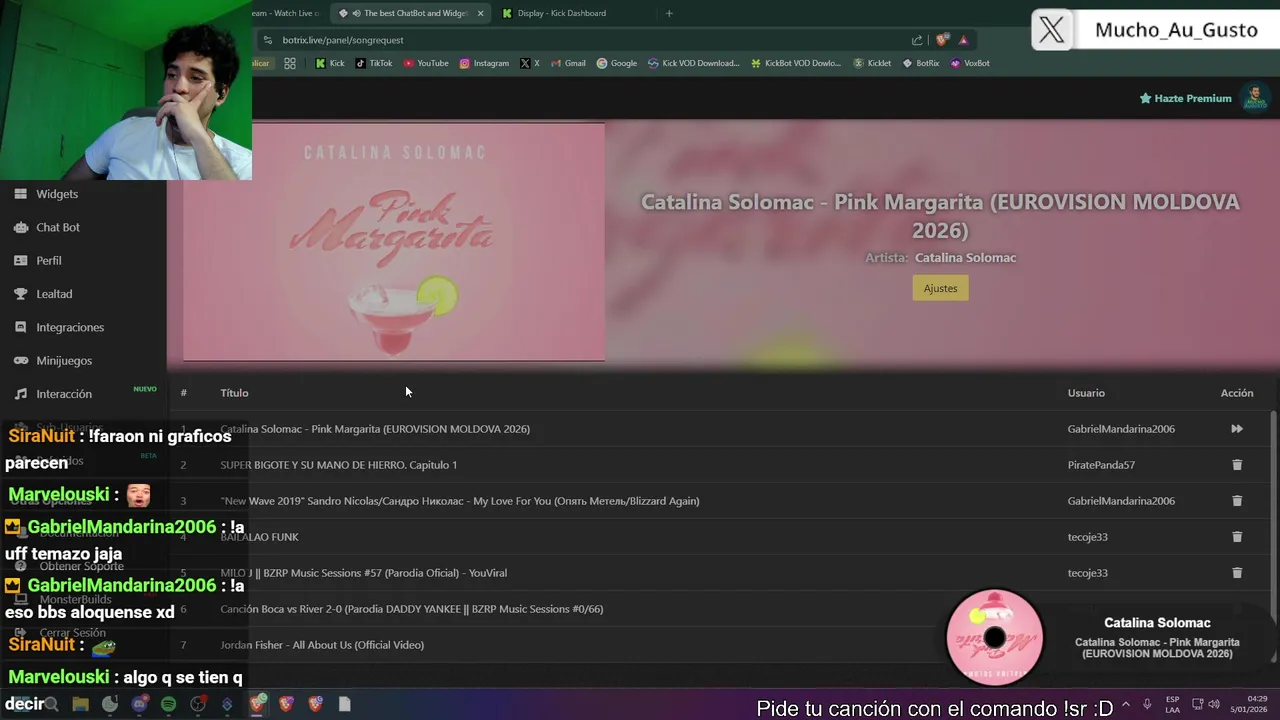Click the share page icon in address bar
1280x720 pixels.
(x=917, y=40)
